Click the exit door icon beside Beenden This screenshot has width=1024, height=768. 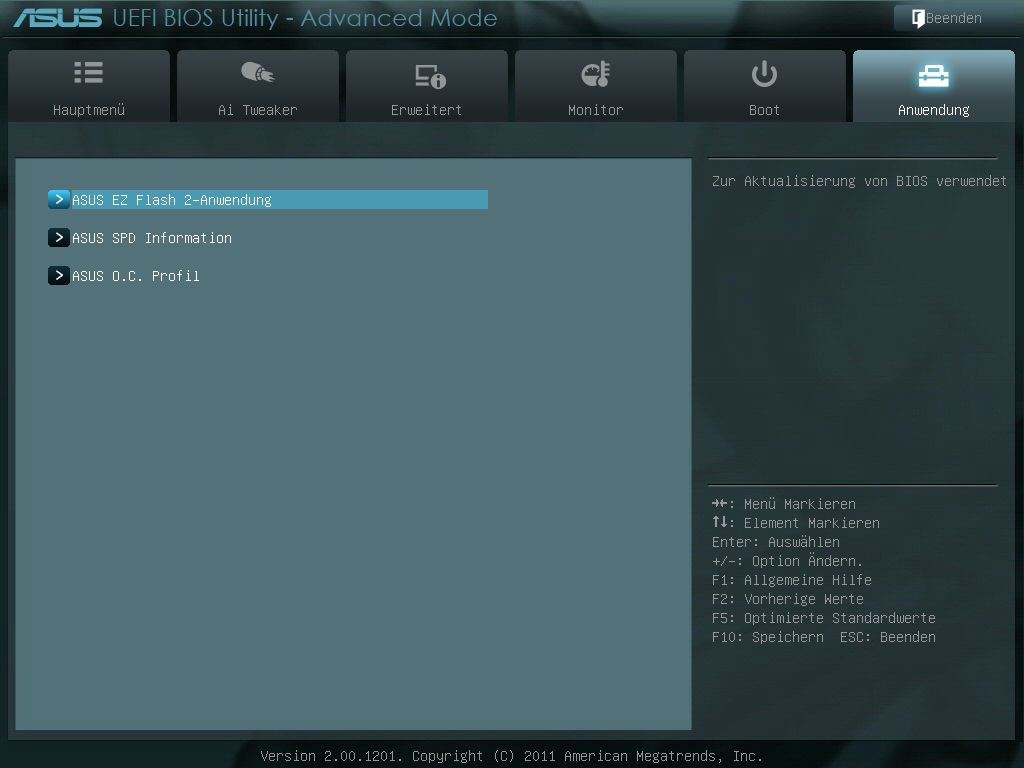pyautogui.click(x=918, y=18)
